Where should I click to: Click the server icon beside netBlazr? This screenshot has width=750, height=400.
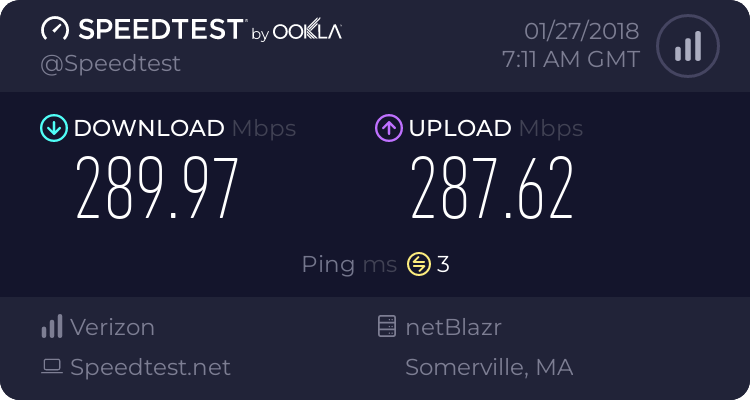click(385, 326)
